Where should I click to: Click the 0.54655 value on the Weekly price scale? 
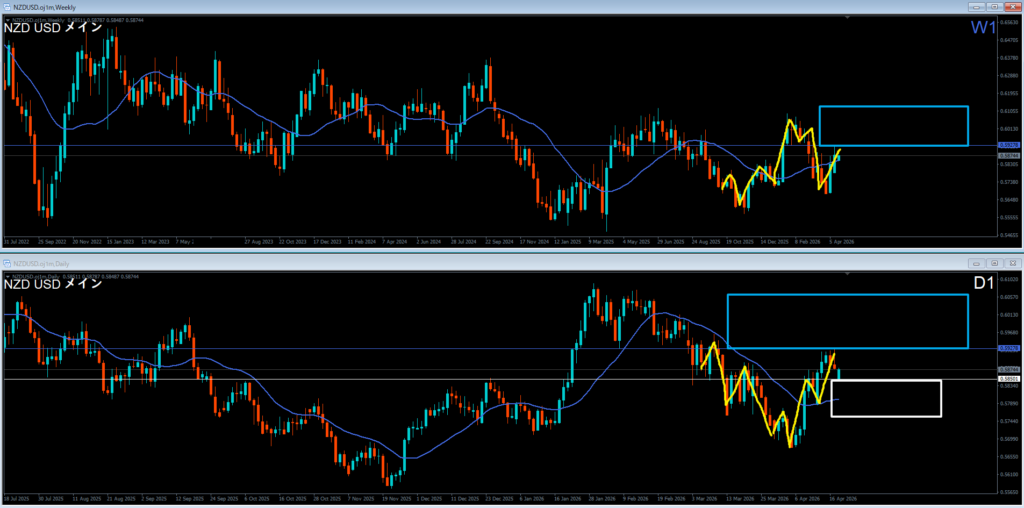pos(1009,234)
